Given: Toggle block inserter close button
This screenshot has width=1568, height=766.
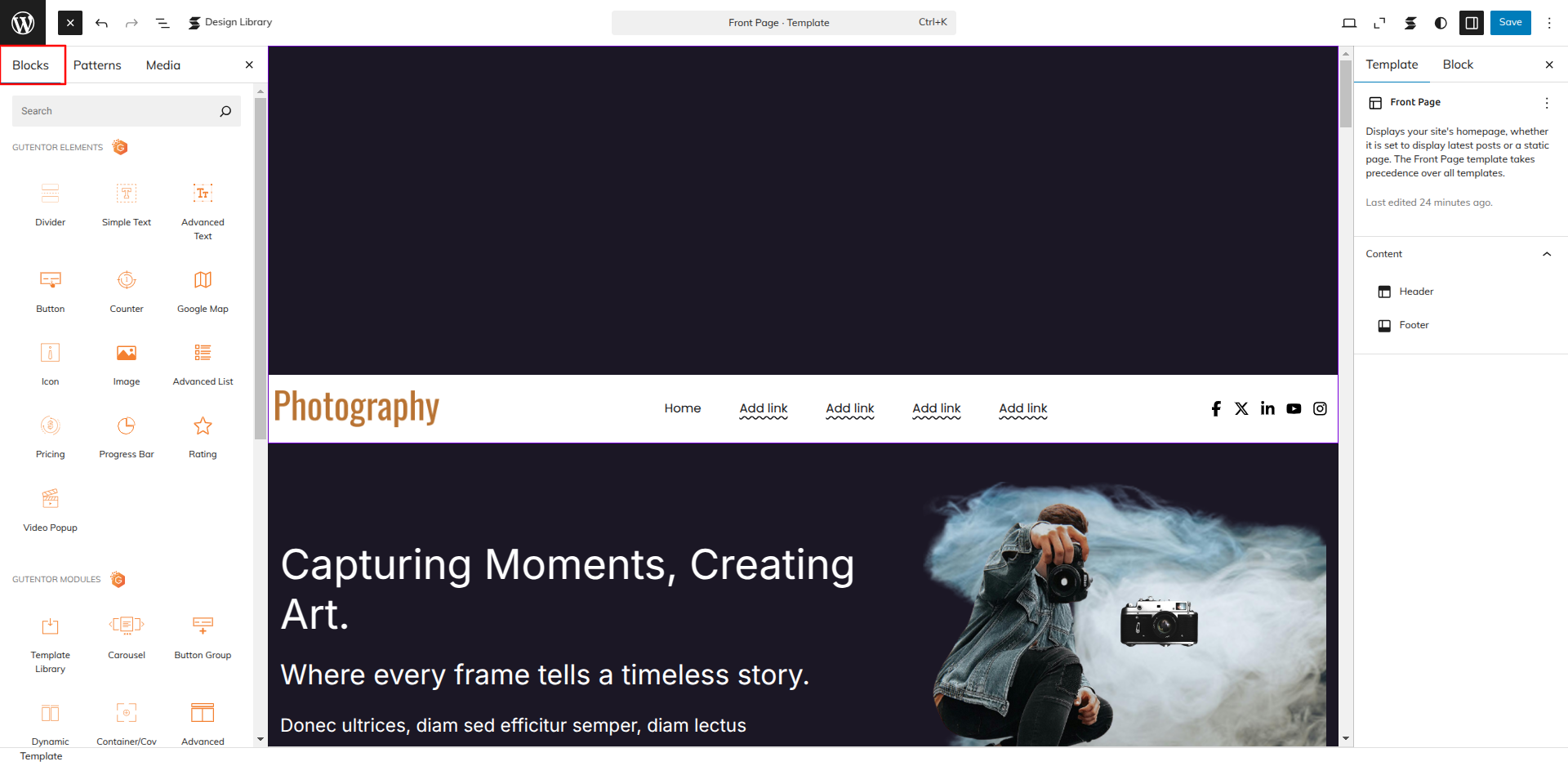Looking at the screenshot, I should pyautogui.click(x=70, y=23).
